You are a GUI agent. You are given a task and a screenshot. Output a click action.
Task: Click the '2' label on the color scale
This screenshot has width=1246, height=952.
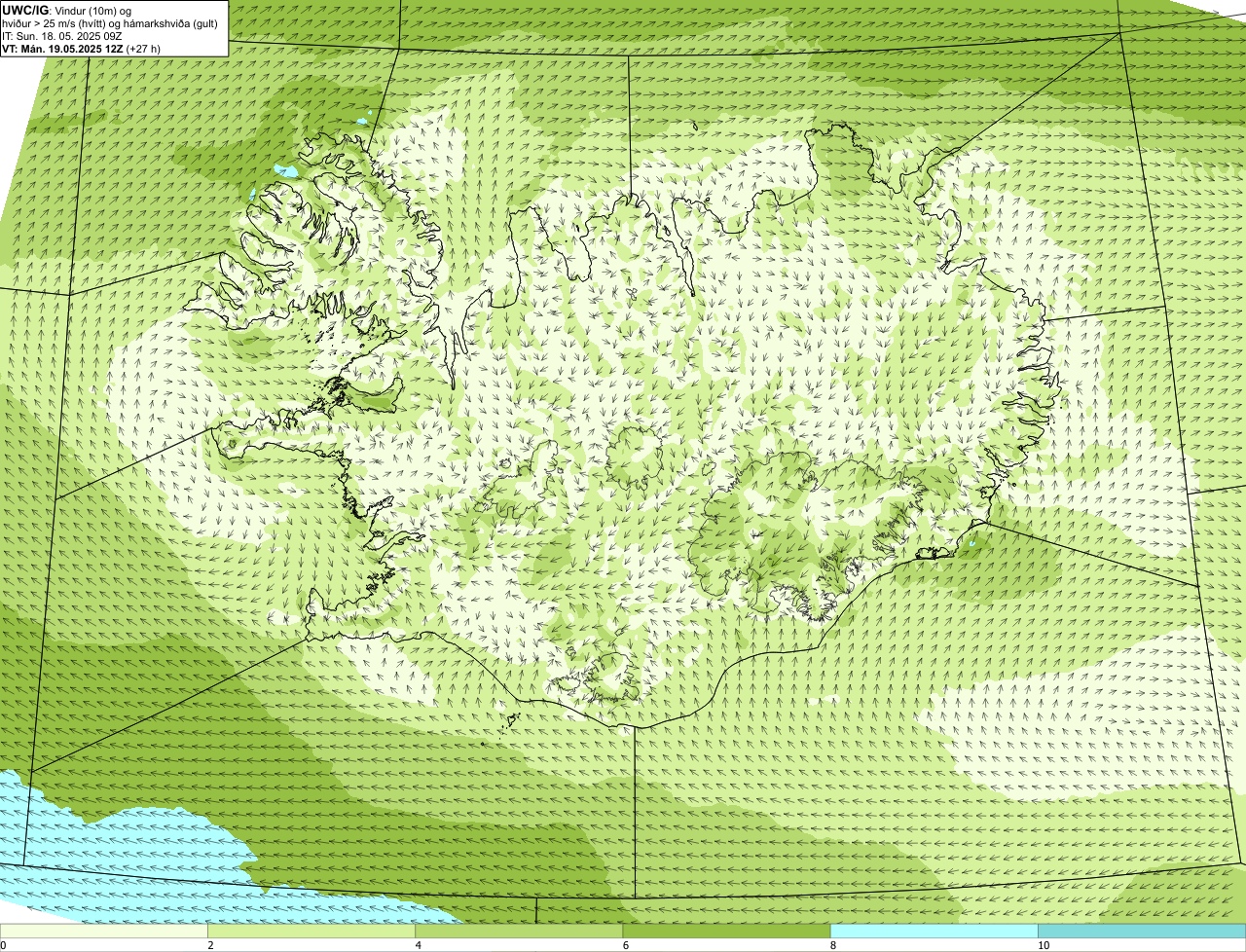[210, 945]
